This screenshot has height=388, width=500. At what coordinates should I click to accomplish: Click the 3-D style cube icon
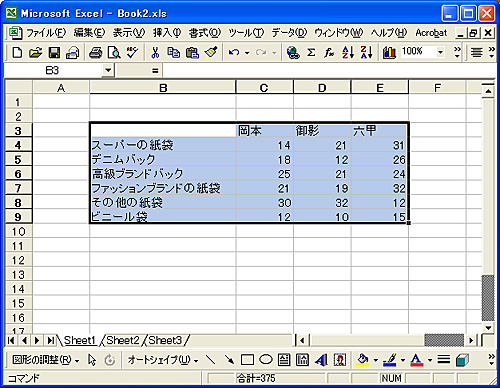(x=463, y=360)
